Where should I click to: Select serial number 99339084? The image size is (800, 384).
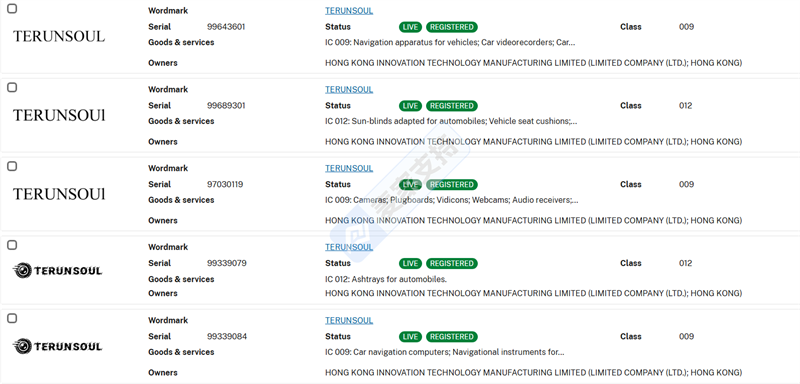[x=227, y=337]
